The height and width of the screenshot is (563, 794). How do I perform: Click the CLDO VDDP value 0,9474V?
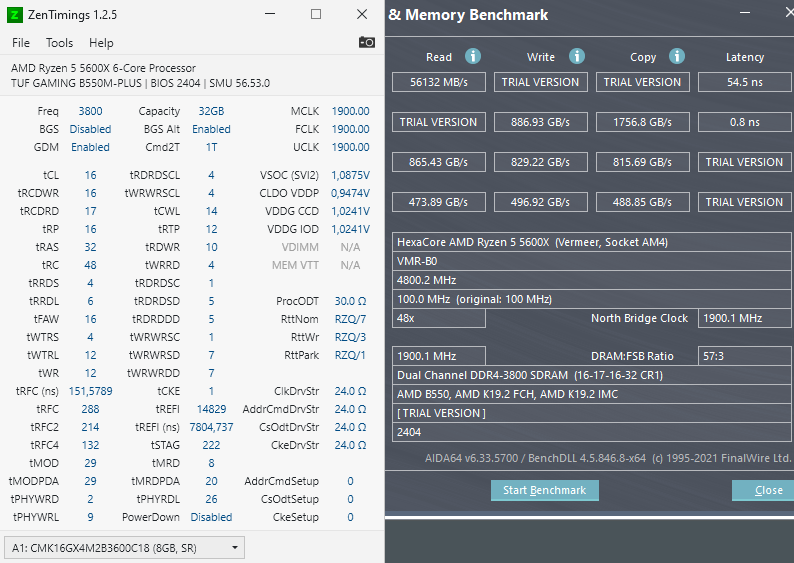tap(350, 193)
